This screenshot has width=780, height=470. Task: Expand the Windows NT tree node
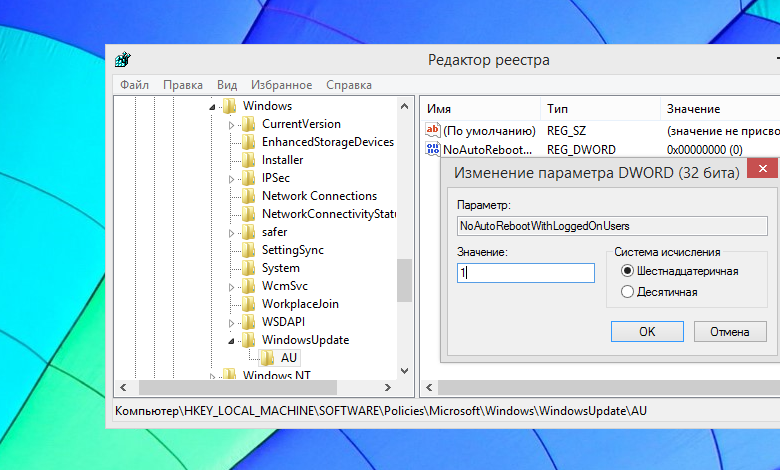[x=212, y=376]
